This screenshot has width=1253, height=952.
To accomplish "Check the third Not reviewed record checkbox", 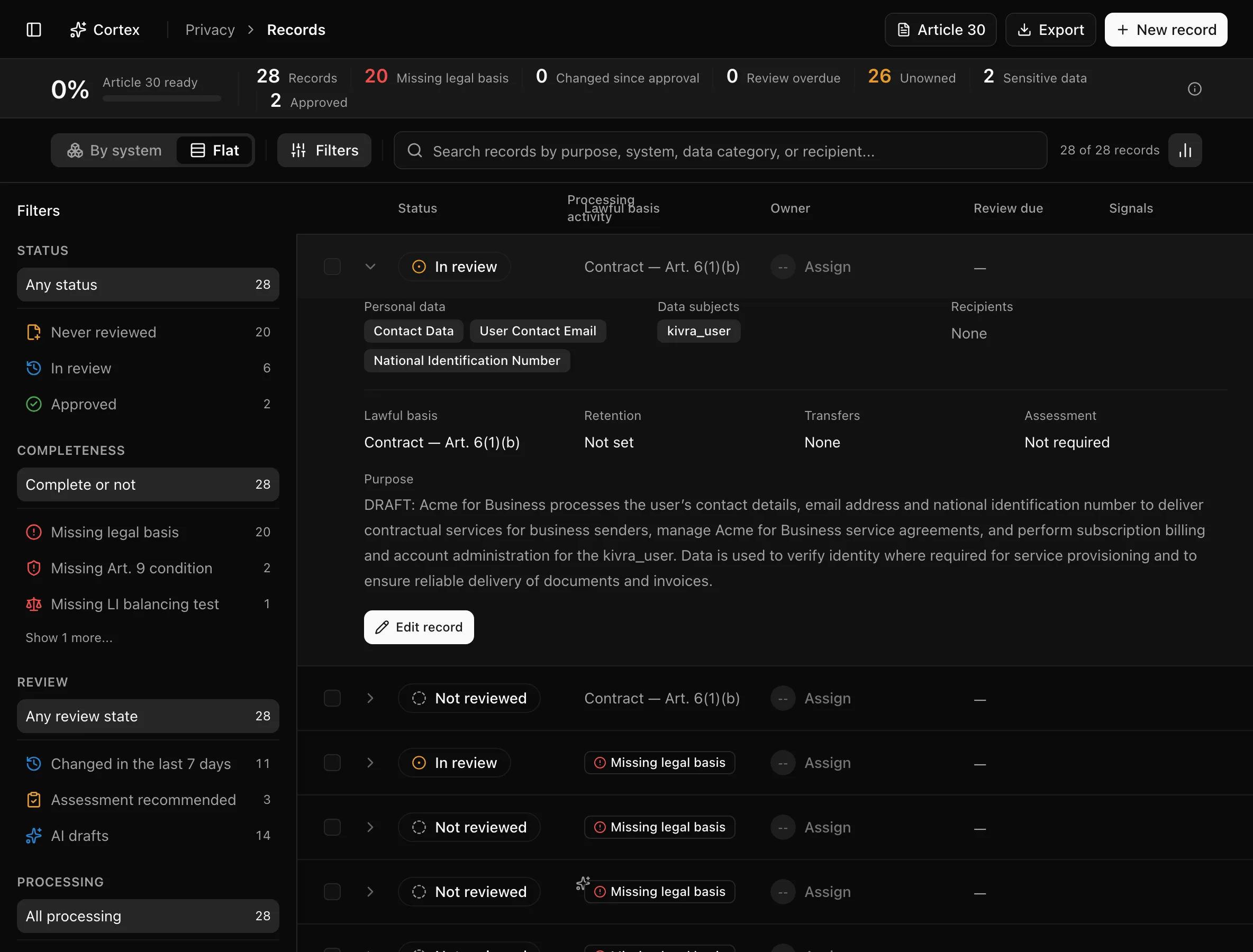I will (332, 892).
